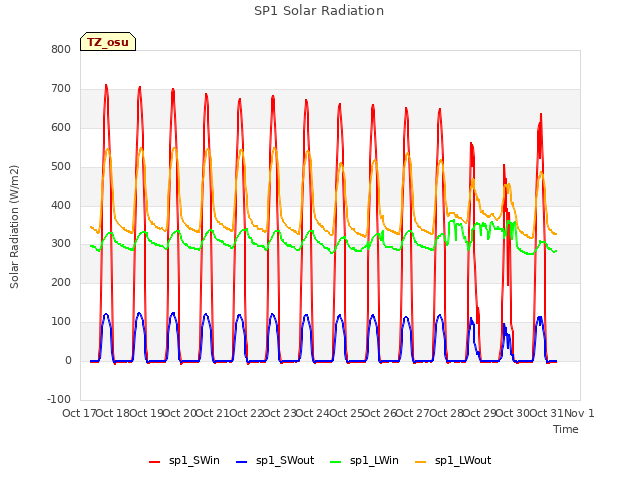Image resolution: width=640 pixels, height=480 pixels.
Task: Click the Oct 24 x-axis tick label
Action: coord(313,413)
